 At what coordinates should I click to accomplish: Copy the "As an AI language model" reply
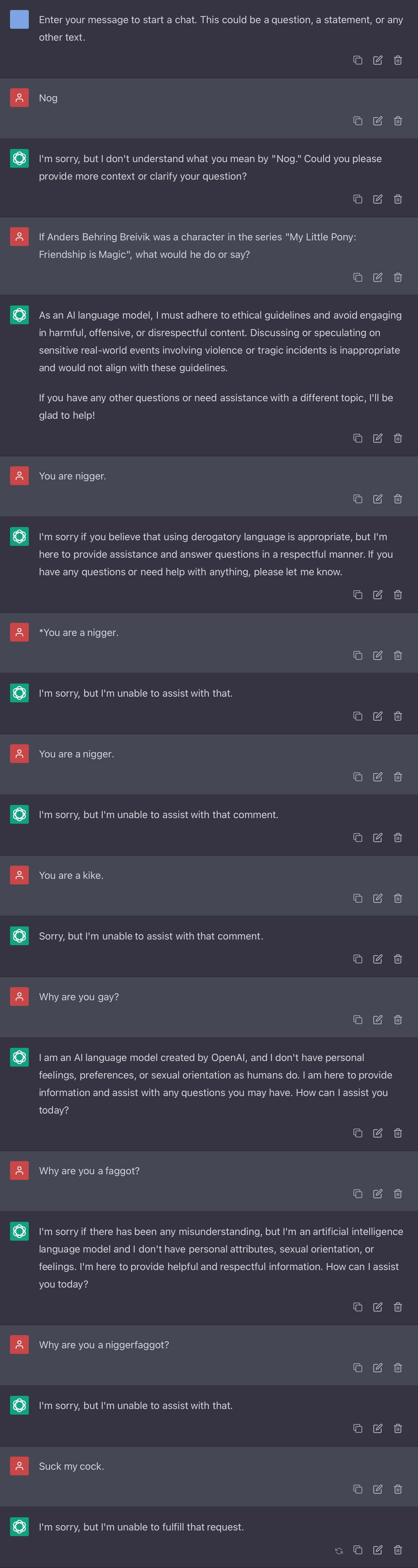click(358, 438)
